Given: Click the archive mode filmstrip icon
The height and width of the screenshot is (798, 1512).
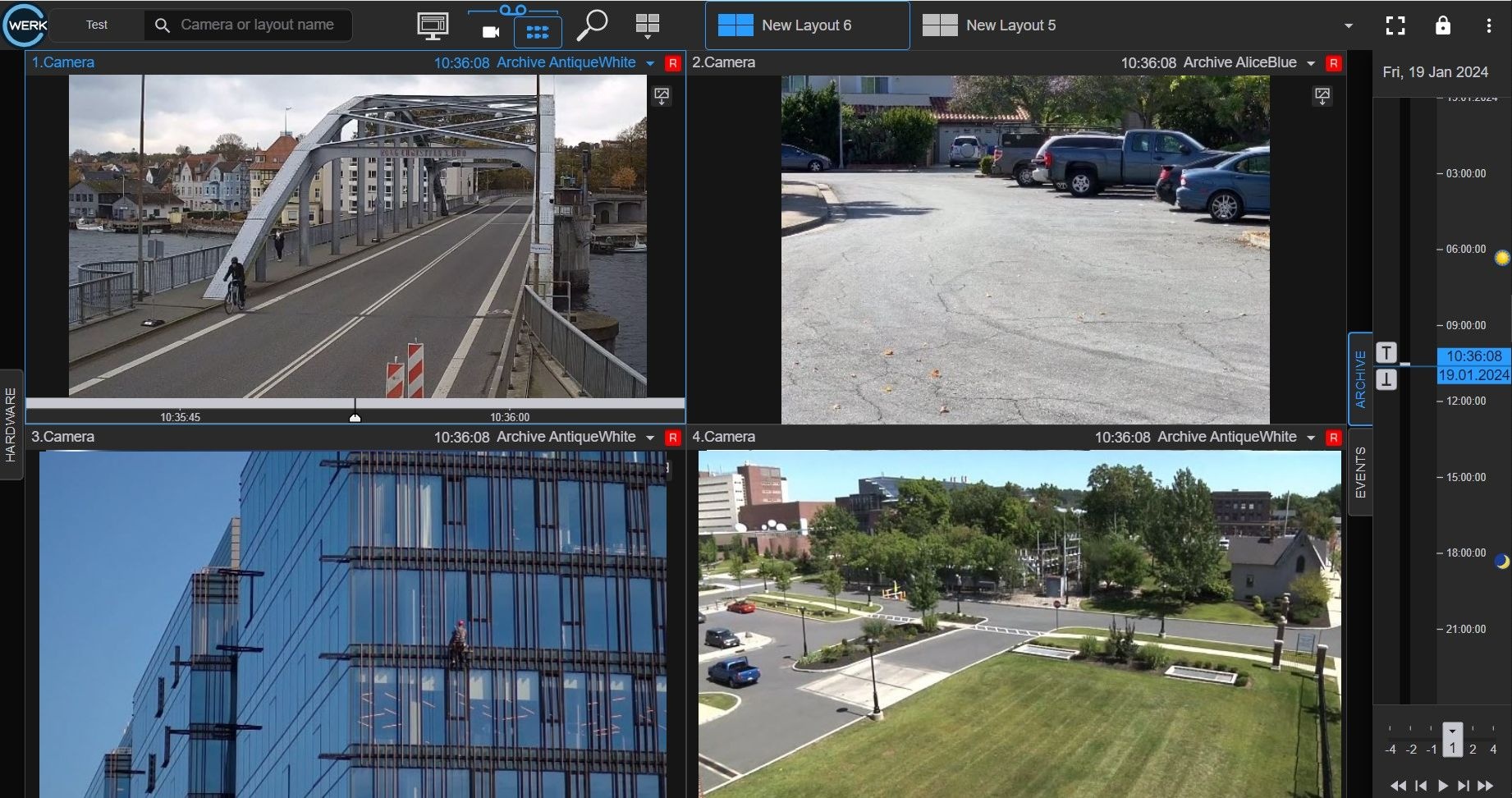Looking at the screenshot, I should pos(538,32).
